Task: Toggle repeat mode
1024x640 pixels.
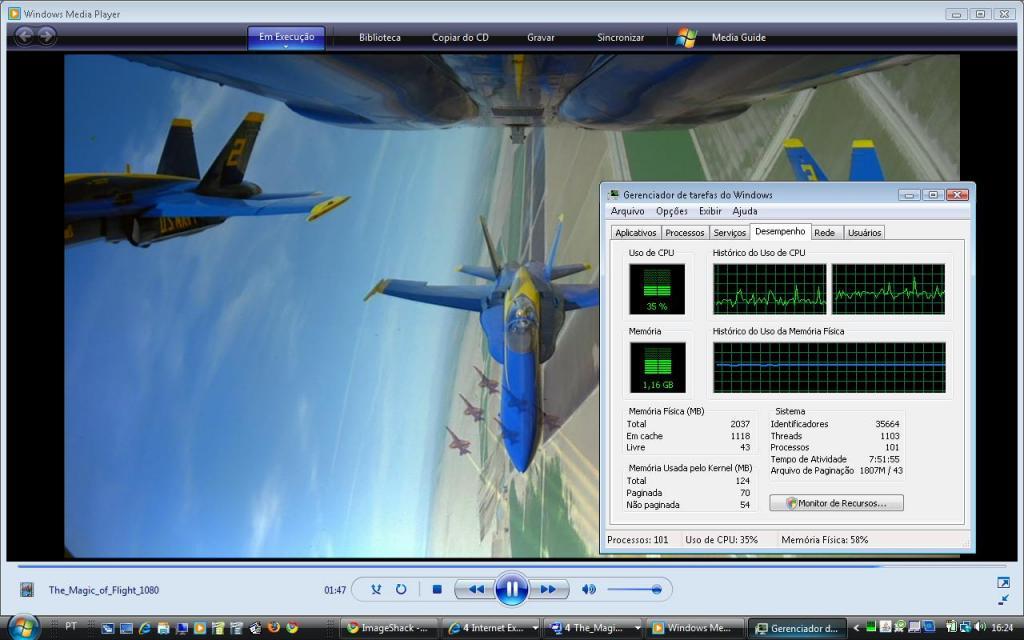Action: coord(401,590)
